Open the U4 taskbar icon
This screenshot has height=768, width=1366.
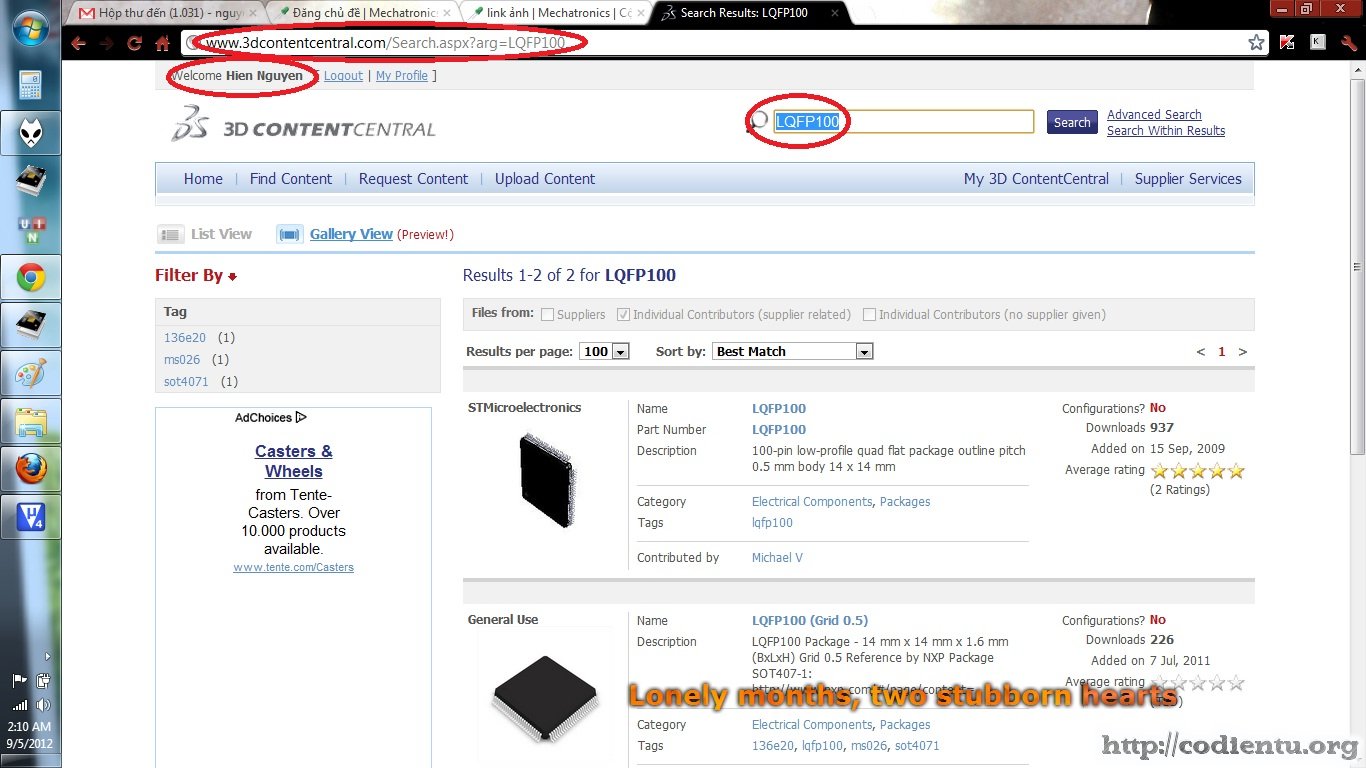30,517
